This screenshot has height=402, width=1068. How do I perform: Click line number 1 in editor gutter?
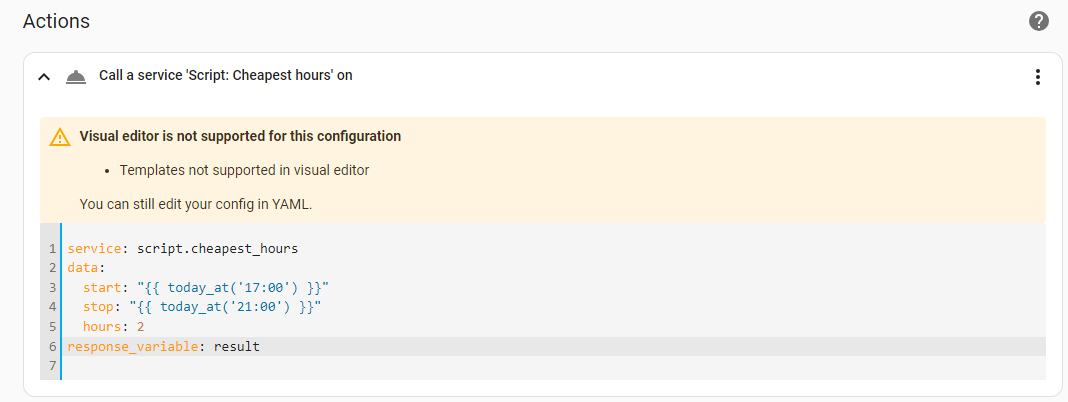point(51,248)
